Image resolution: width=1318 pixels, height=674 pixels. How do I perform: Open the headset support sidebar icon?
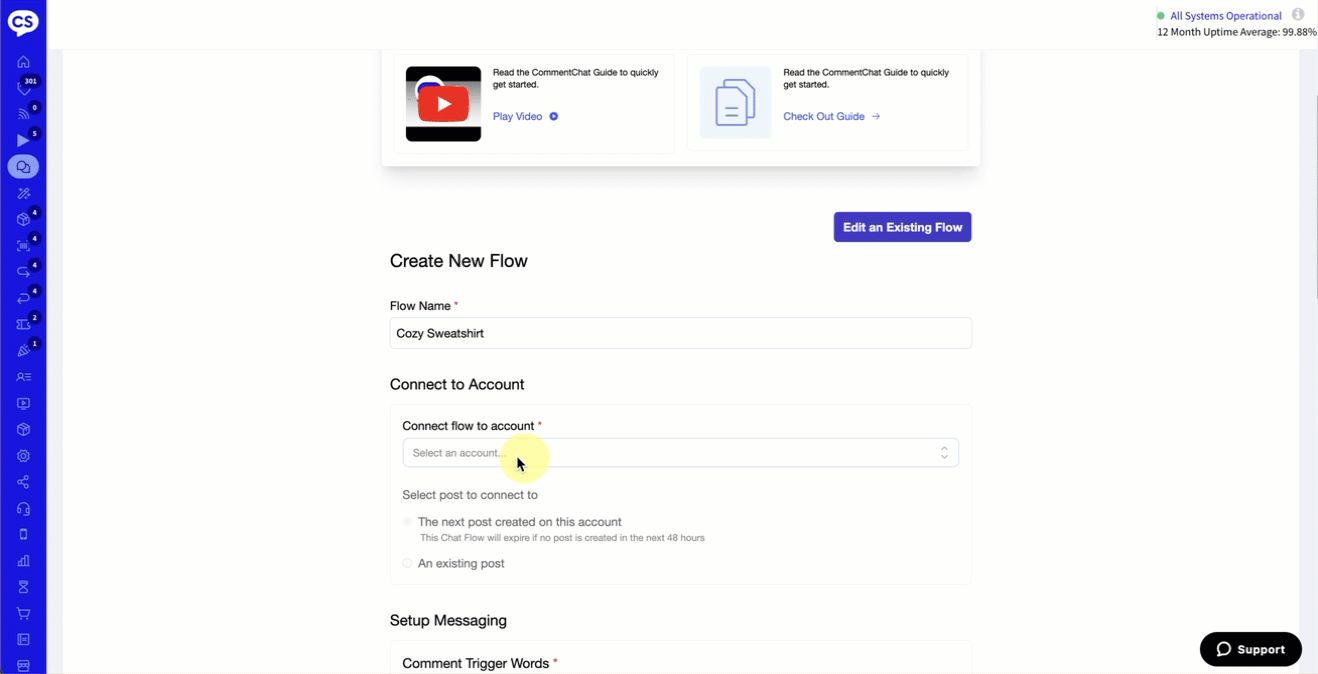pos(23,508)
